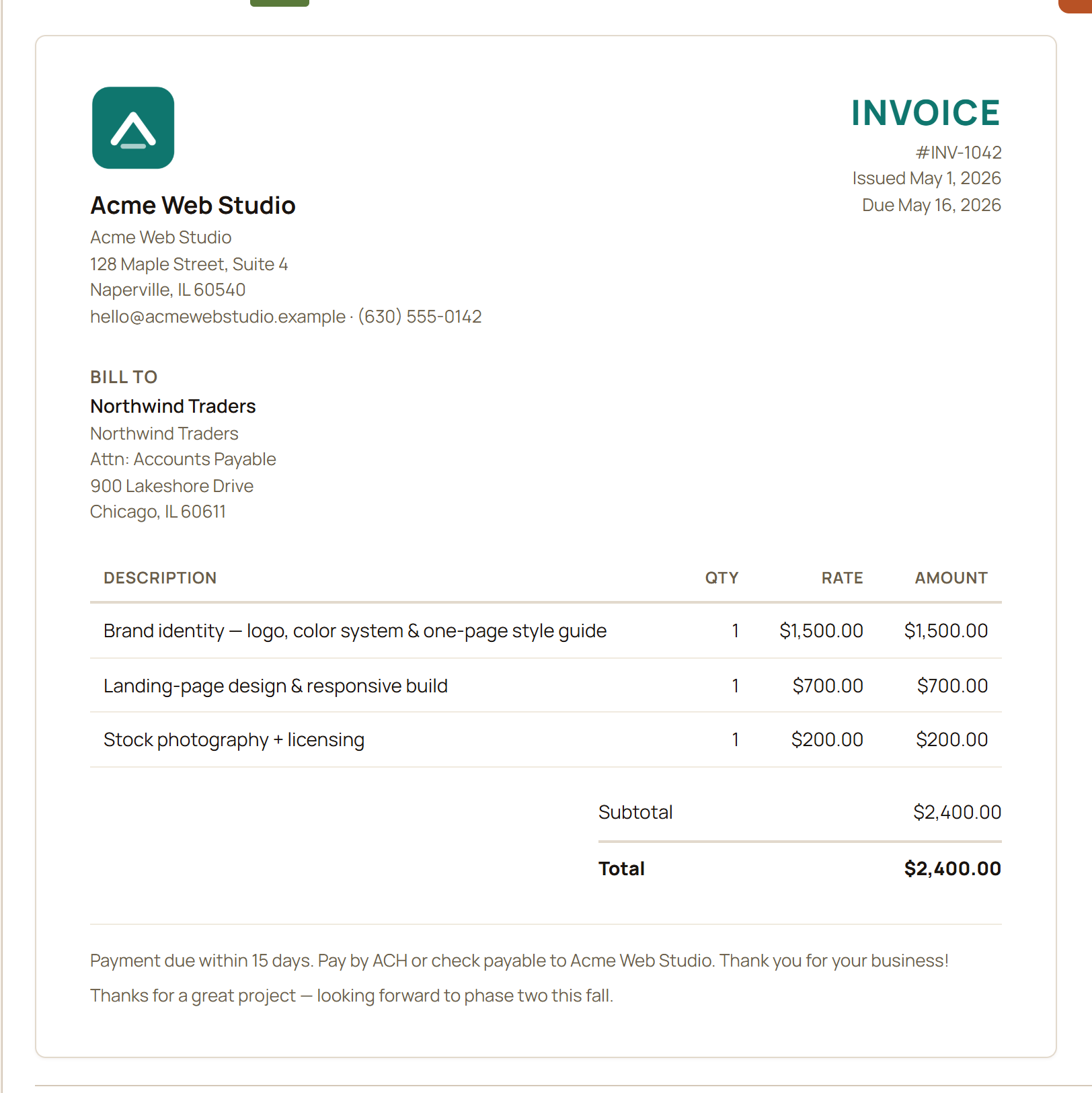Click the Subtotal value $2,400.00
Screen dimensions: 1092x1093
tap(957, 812)
